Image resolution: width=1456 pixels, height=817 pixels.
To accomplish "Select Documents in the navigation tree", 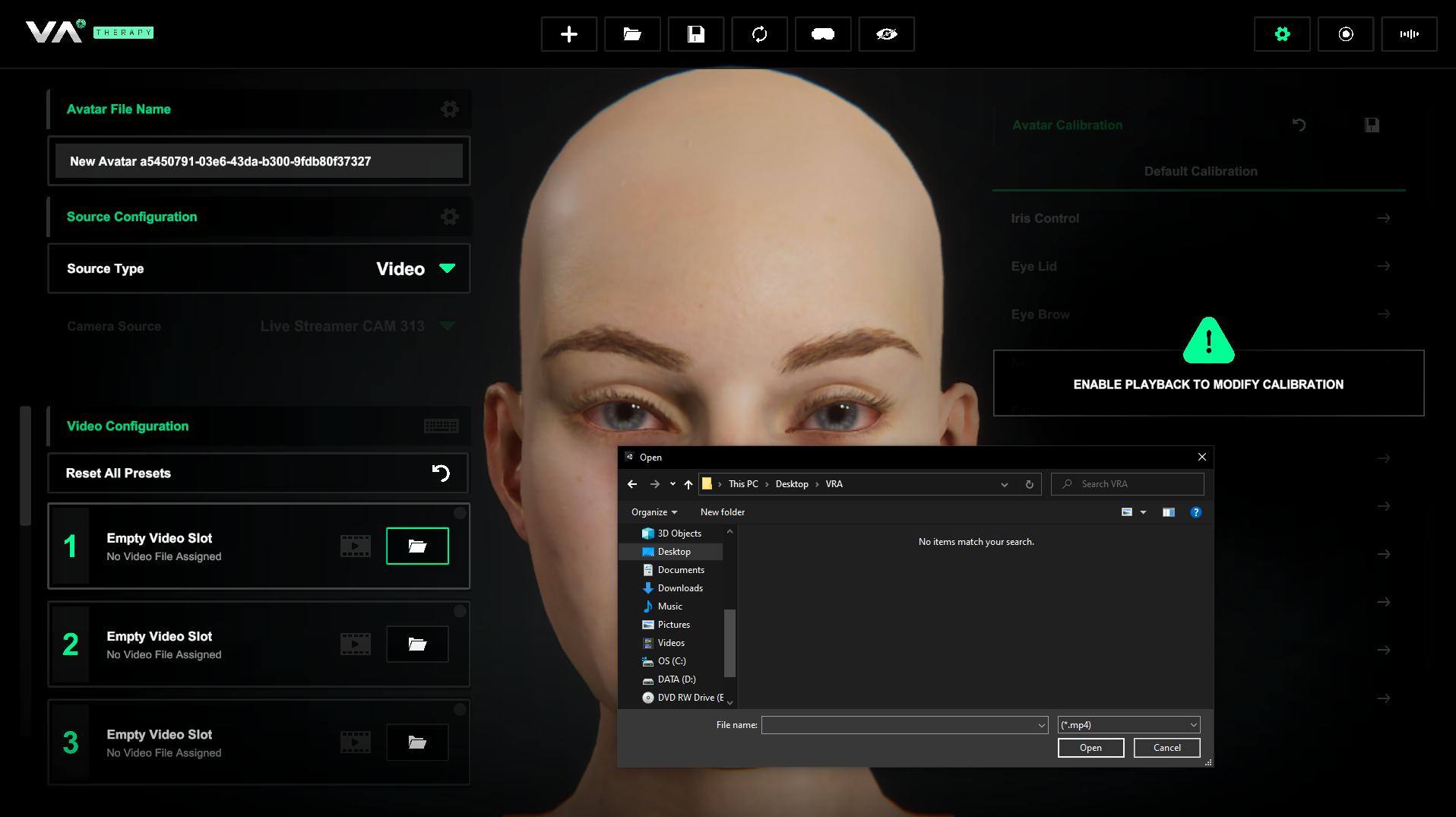I will point(680,570).
